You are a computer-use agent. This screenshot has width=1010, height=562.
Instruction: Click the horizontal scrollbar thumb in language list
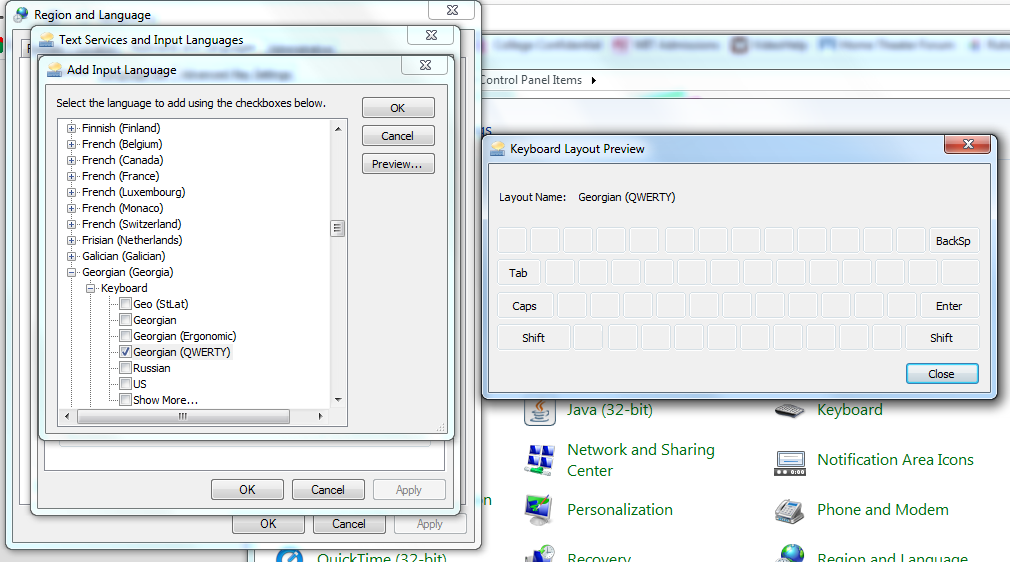point(184,416)
